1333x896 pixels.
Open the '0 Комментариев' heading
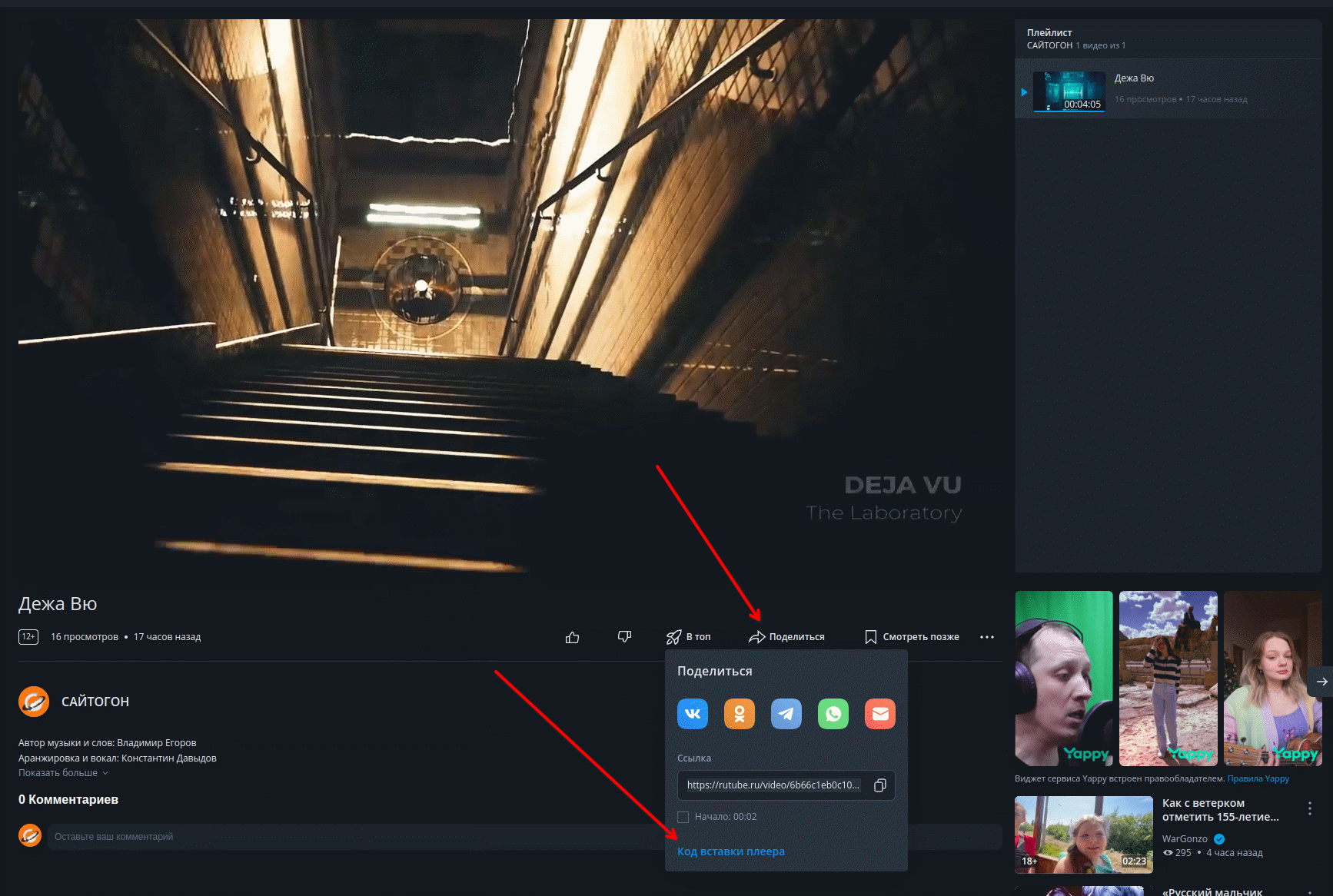pyautogui.click(x=68, y=800)
